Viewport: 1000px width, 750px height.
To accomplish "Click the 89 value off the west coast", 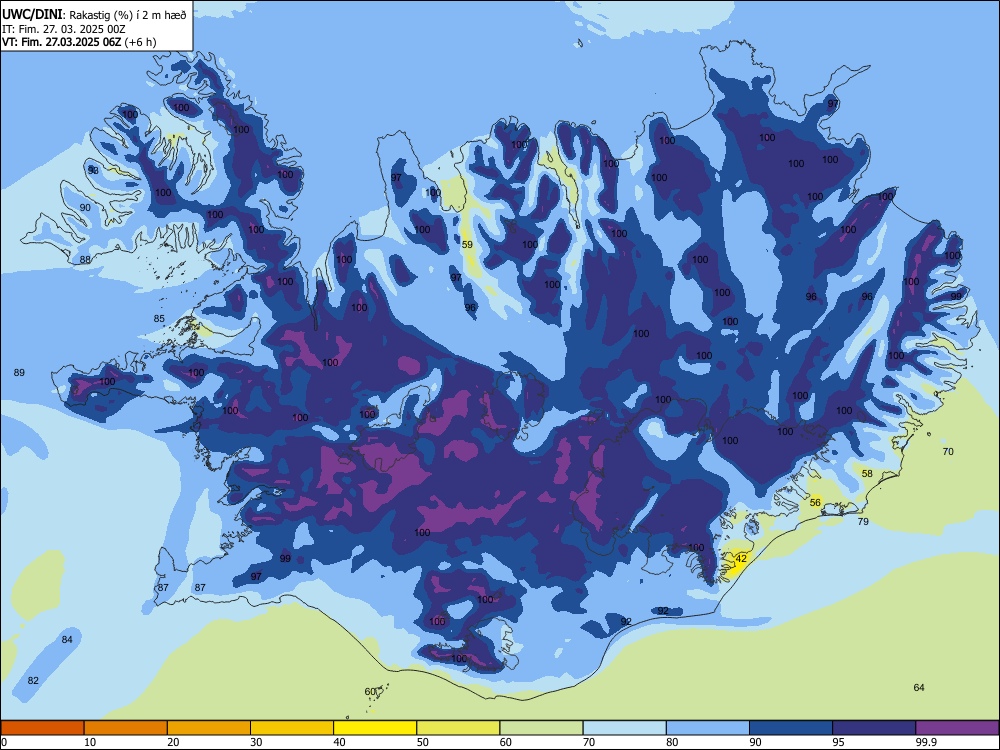I will [x=19, y=372].
